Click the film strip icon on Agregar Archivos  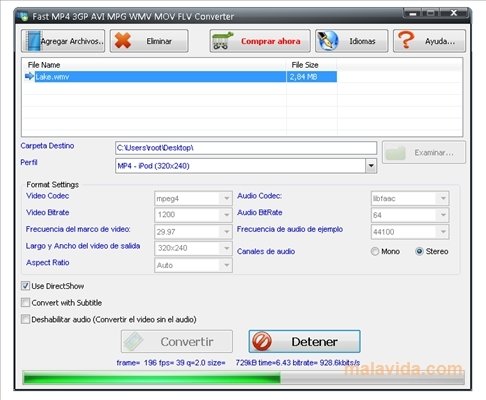tap(33, 41)
